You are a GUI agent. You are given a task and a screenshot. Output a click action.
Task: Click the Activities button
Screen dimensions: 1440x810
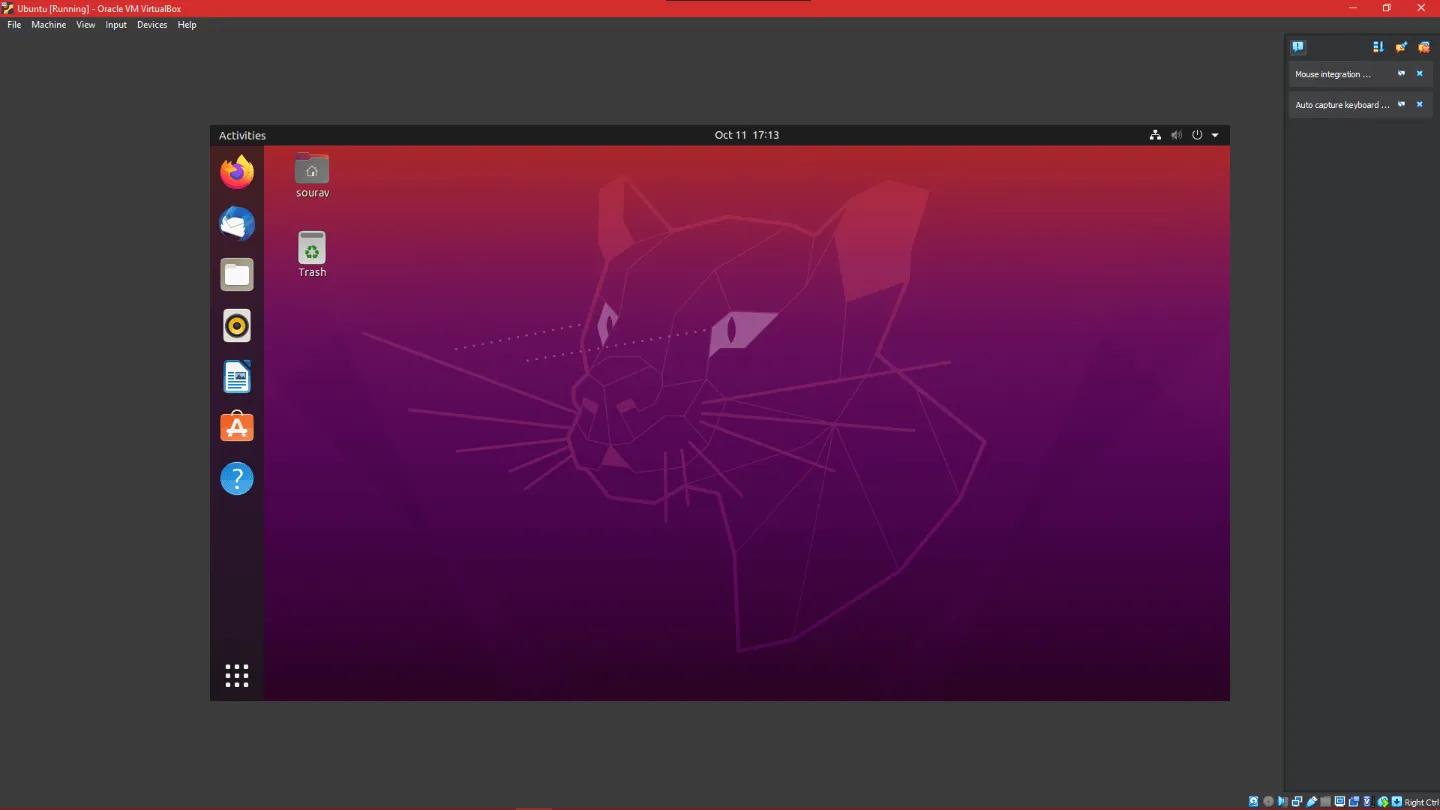tap(241, 134)
